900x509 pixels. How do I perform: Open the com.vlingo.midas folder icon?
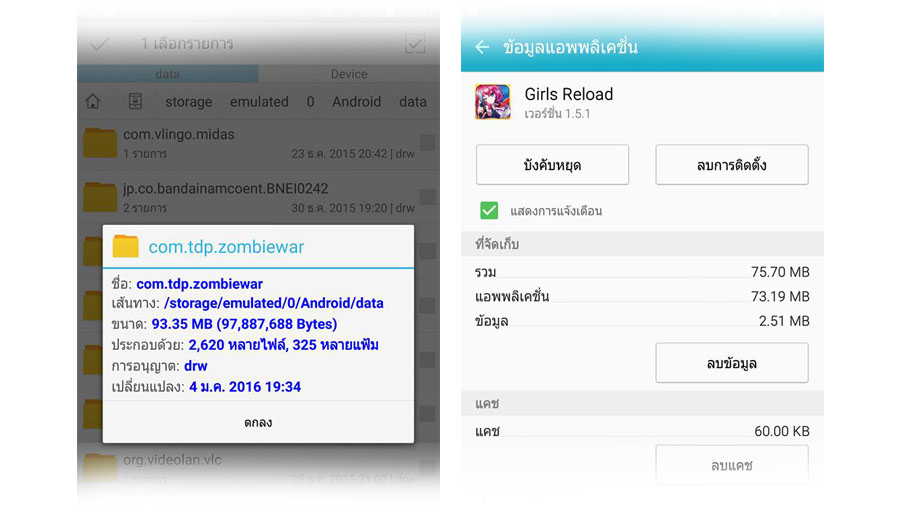pos(100,143)
